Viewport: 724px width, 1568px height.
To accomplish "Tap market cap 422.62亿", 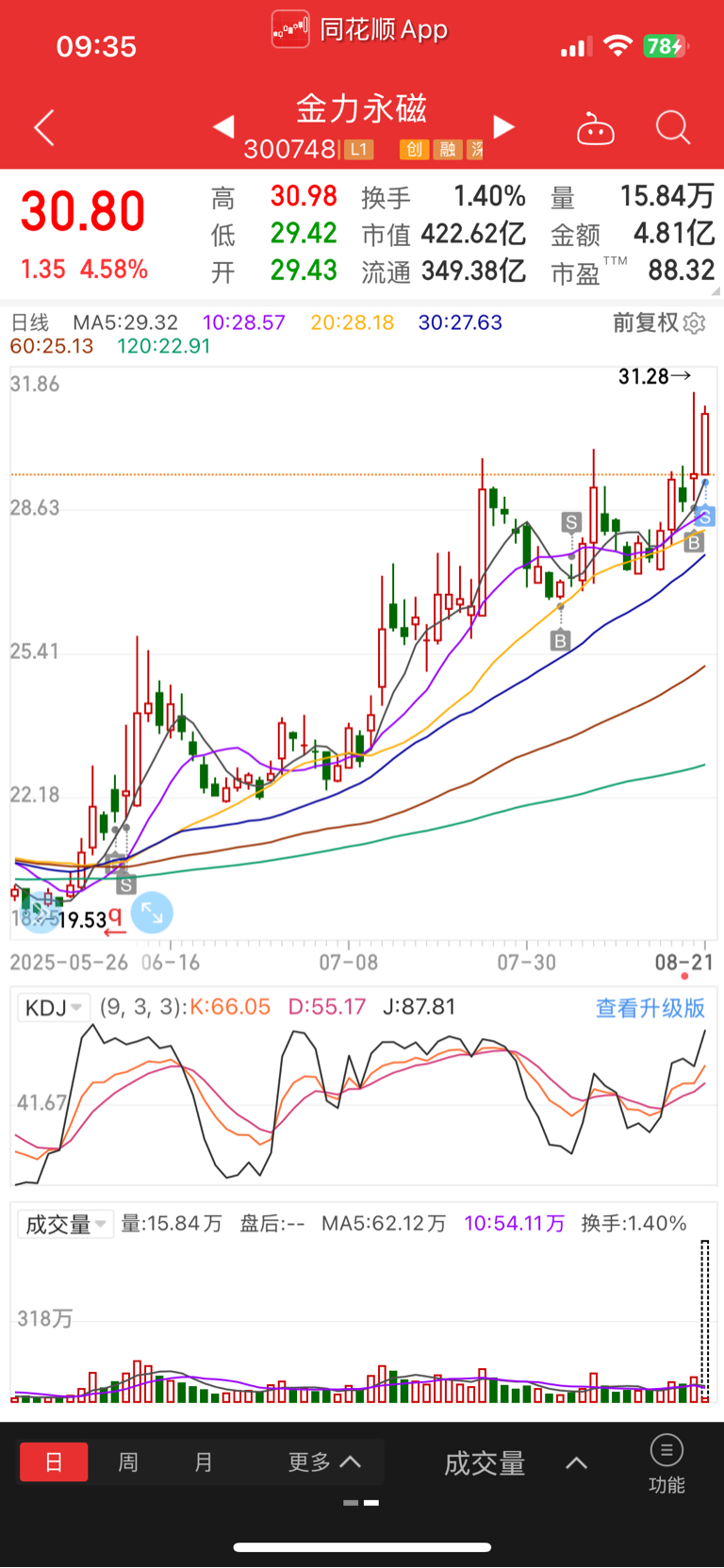I will tap(473, 233).
